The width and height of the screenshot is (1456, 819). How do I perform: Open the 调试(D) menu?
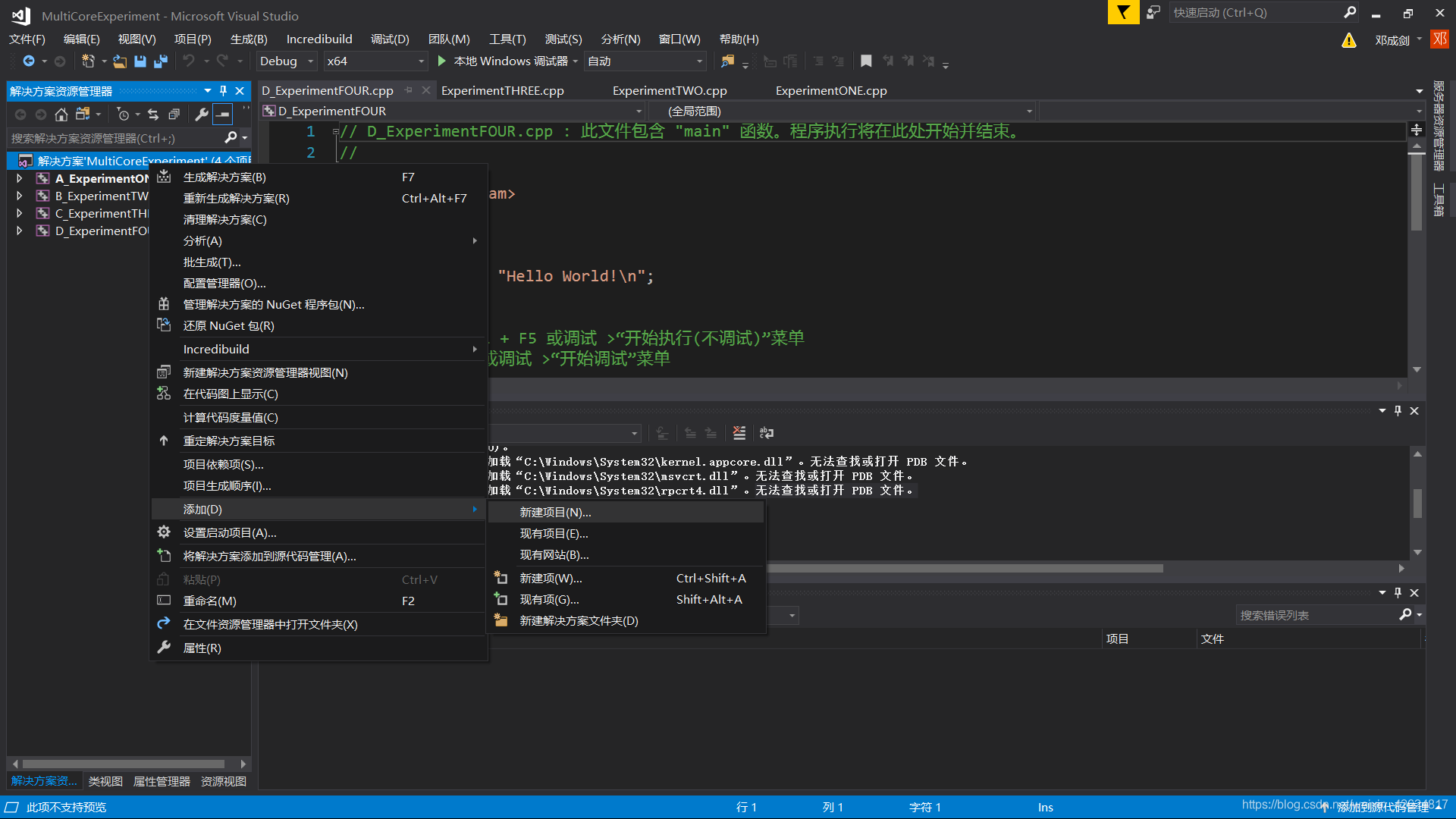pyautogui.click(x=390, y=39)
